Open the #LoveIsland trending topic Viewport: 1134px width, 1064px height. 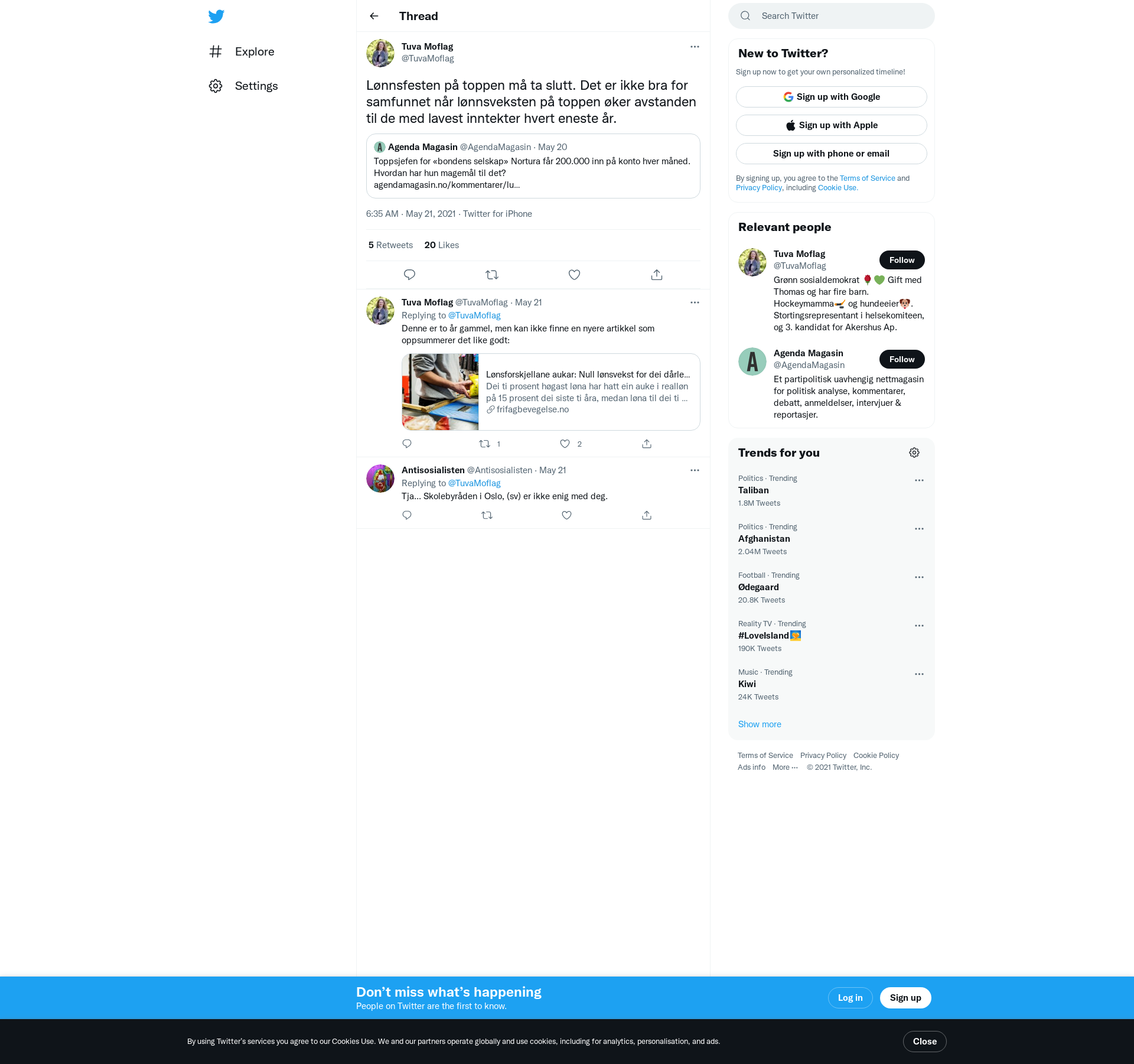tap(832, 636)
